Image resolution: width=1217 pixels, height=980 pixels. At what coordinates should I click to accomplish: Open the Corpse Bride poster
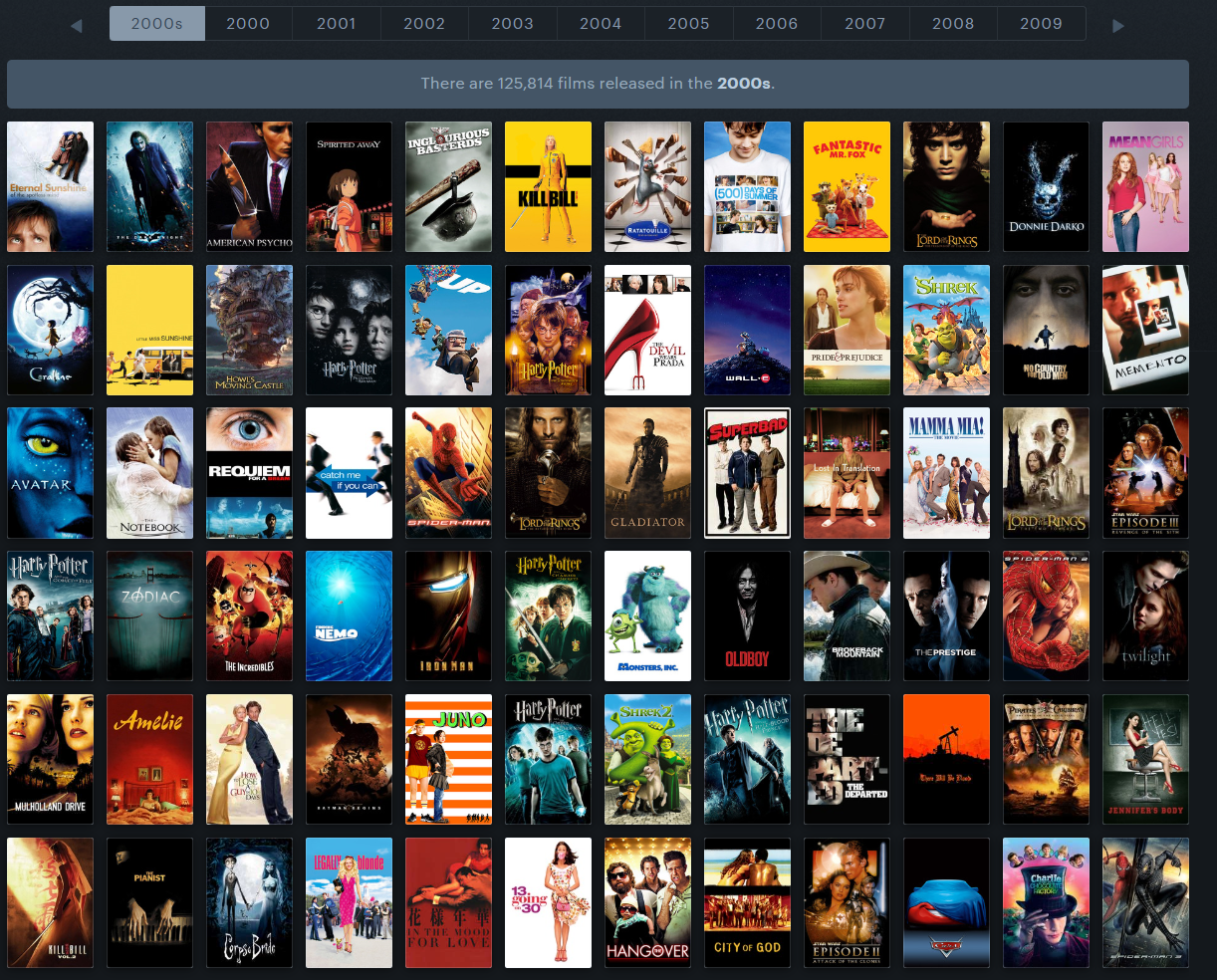coord(249,903)
